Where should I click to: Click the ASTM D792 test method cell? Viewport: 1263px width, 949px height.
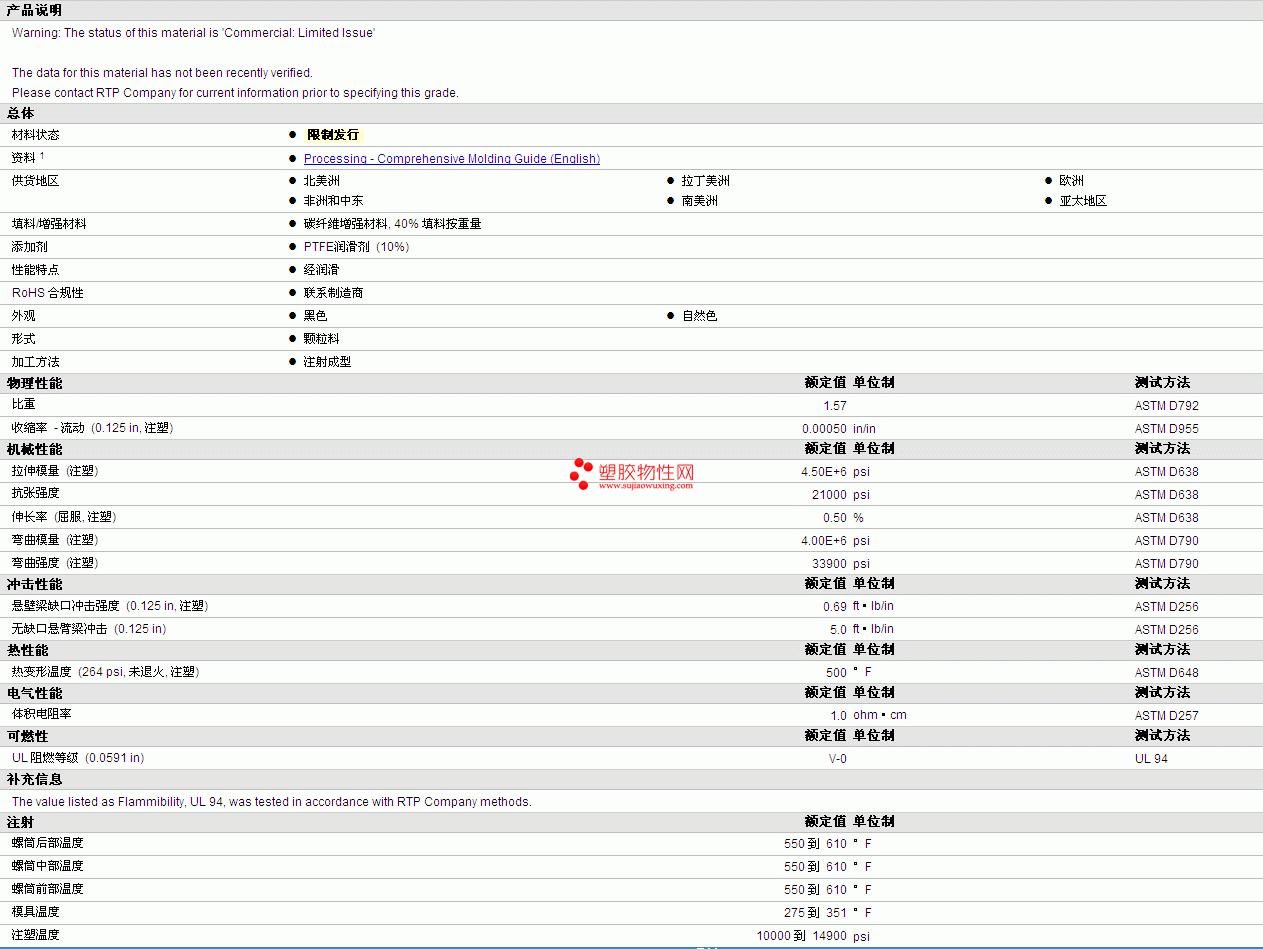tap(1166, 406)
